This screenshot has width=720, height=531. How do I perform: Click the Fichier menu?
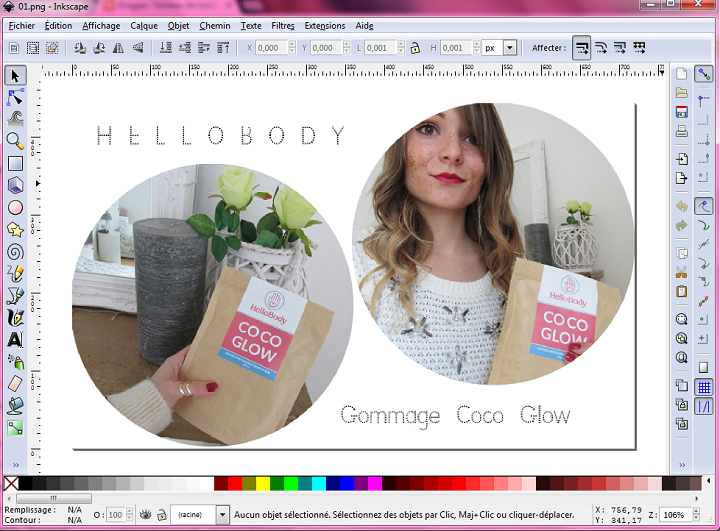pyautogui.click(x=21, y=26)
